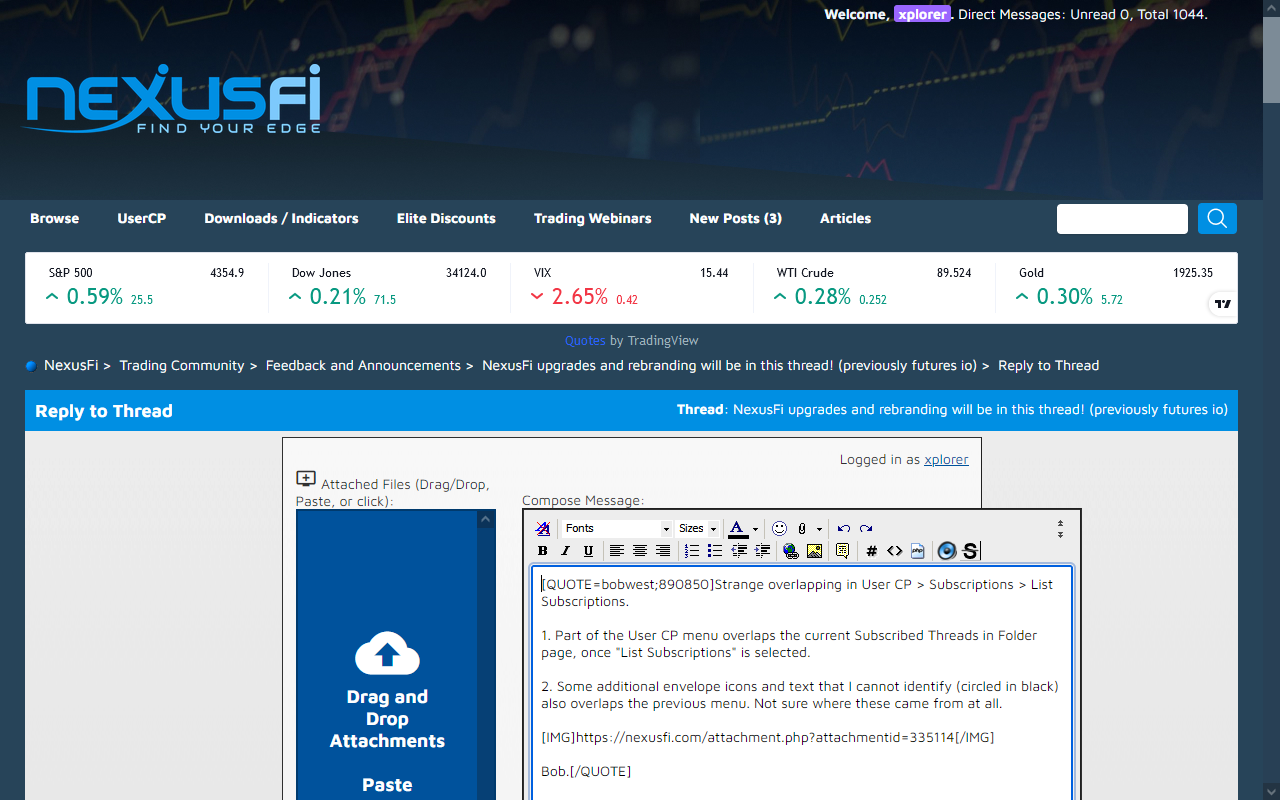Increase the editor size with up arrows
This screenshot has height=800, width=1280.
1060,523
